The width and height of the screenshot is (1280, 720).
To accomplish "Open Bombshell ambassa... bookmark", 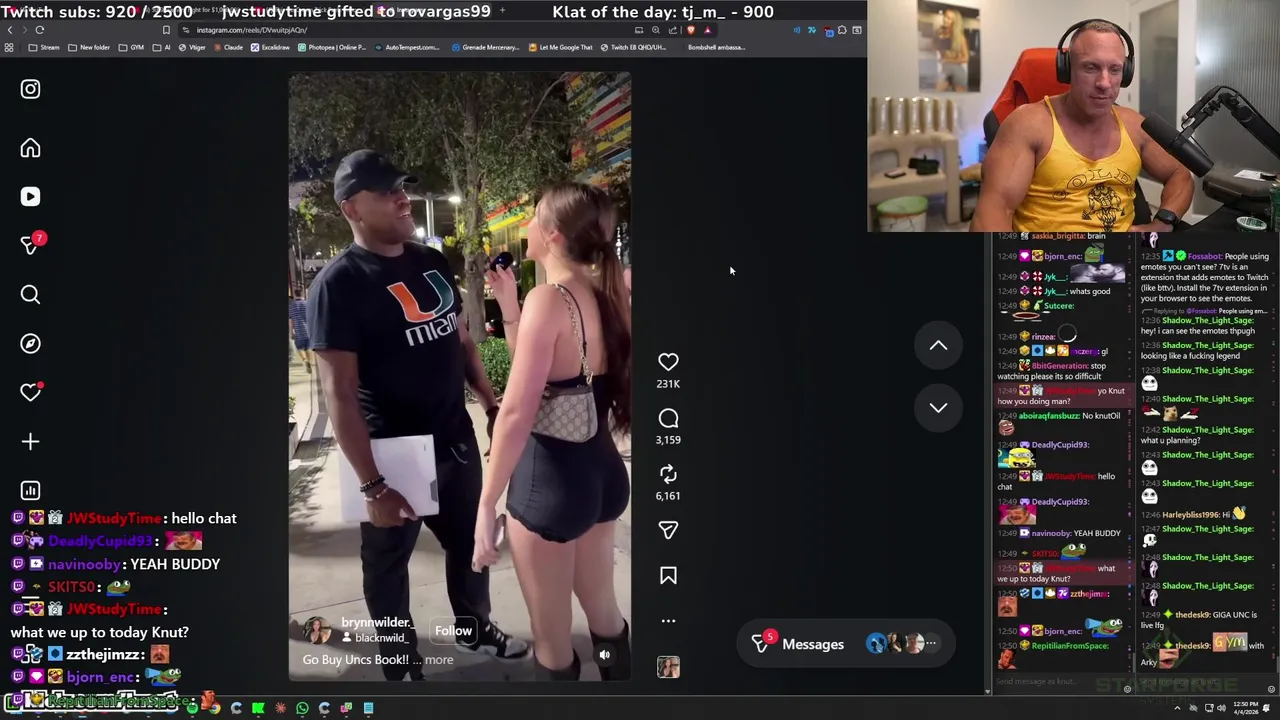I will (x=716, y=47).
